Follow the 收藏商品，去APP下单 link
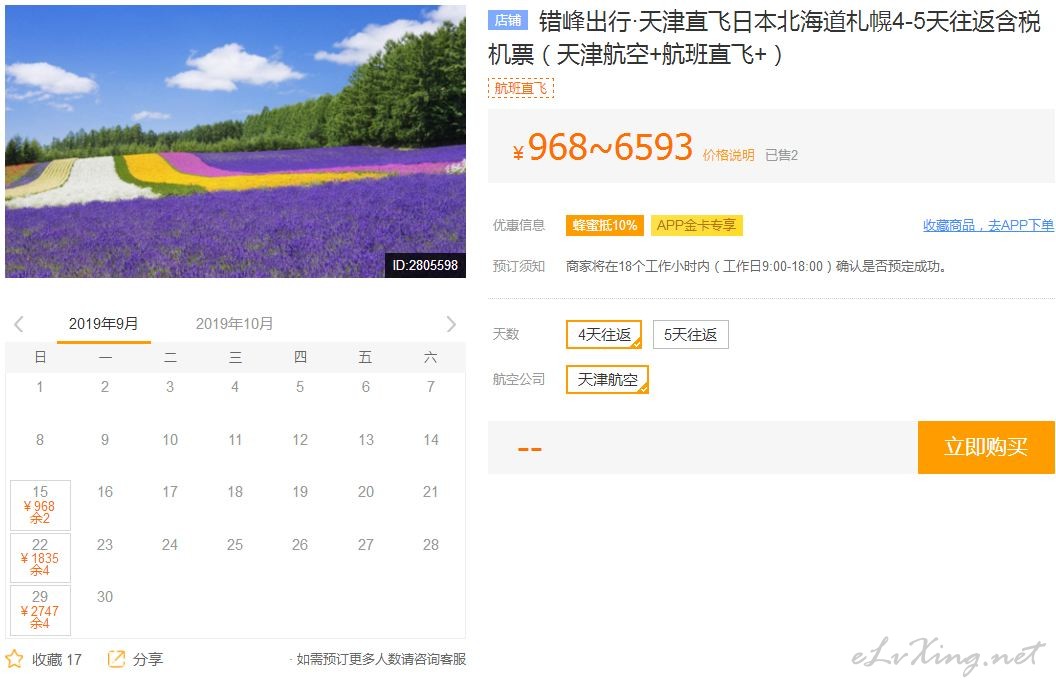 coord(988,226)
